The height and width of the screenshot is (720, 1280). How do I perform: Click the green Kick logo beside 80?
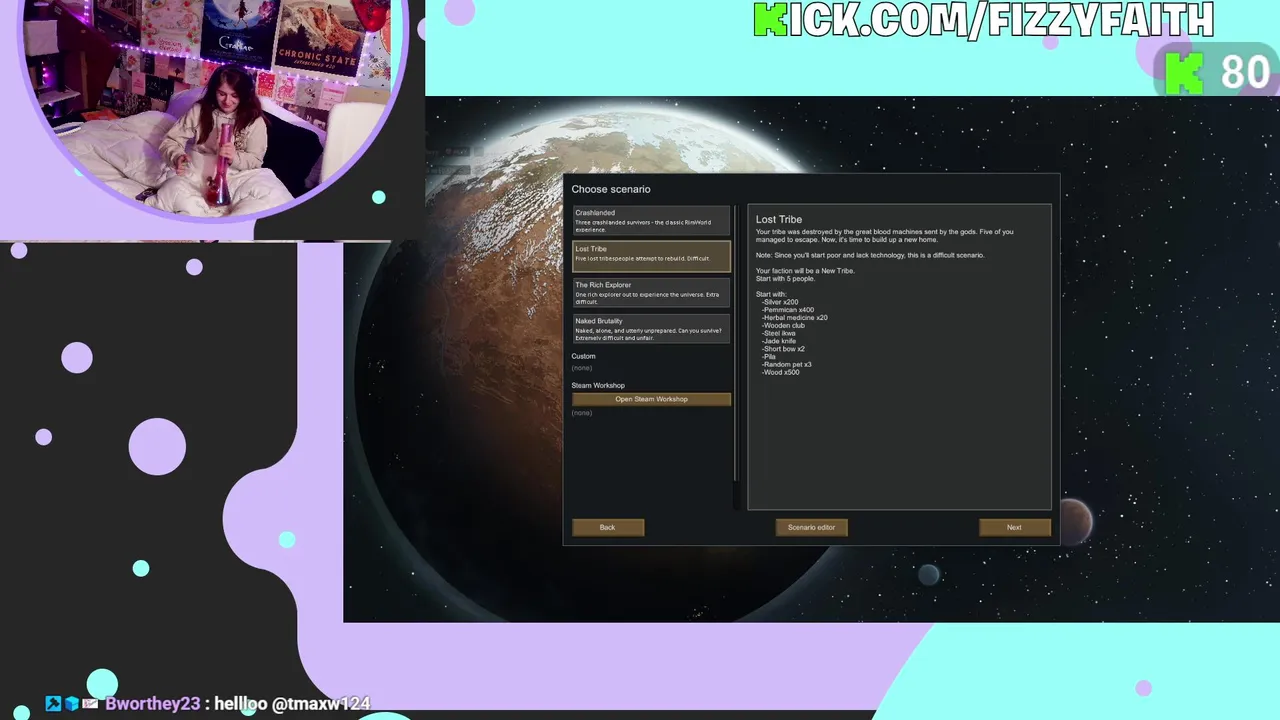[x=1184, y=73]
